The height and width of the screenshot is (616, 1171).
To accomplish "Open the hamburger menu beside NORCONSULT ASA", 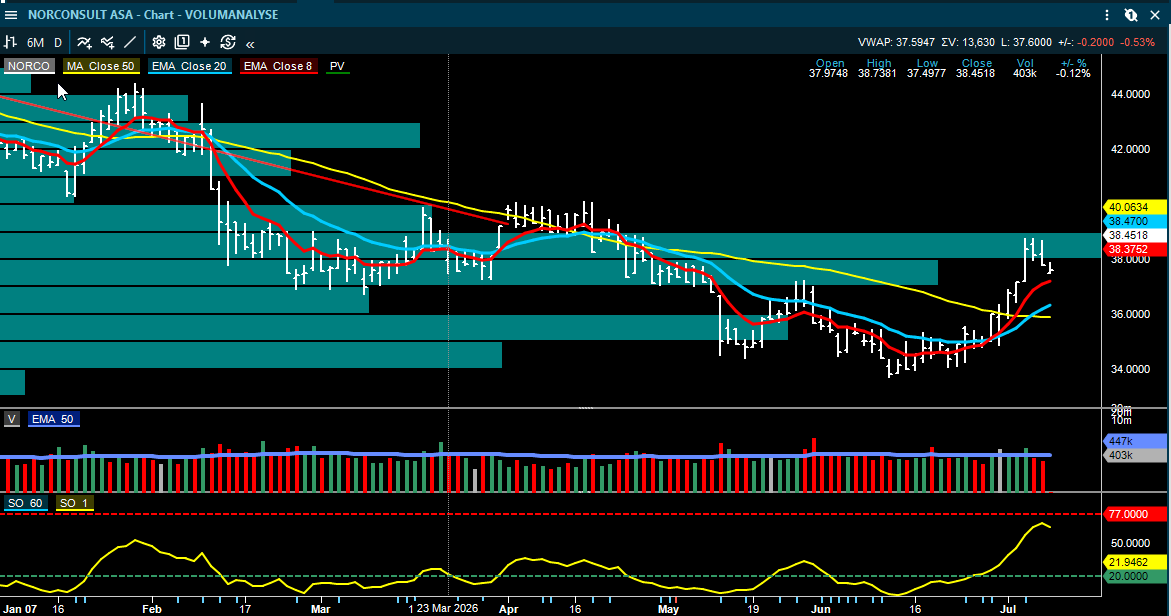I will [11, 15].
